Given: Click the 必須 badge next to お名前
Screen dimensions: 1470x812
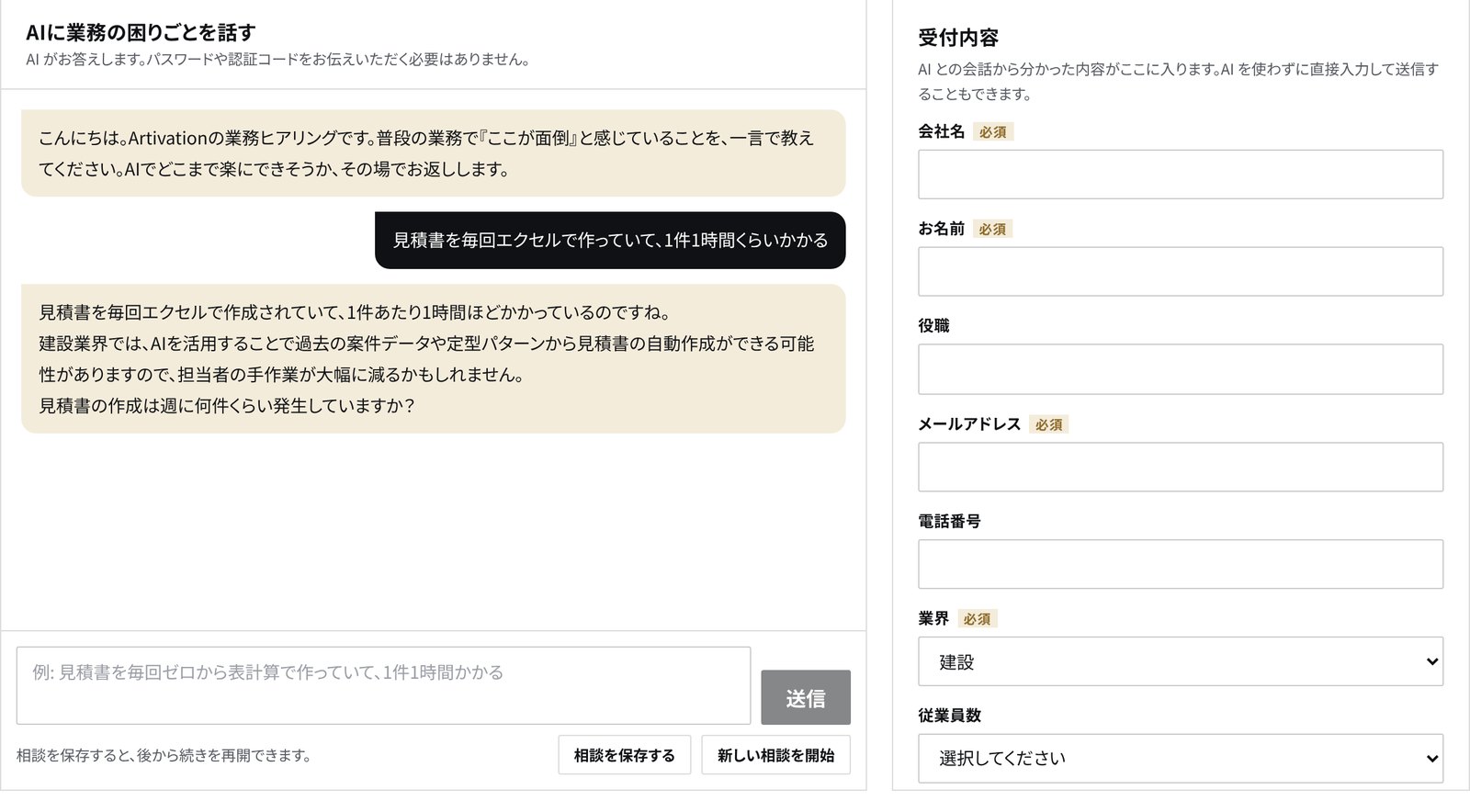Looking at the screenshot, I should pyautogui.click(x=992, y=229).
